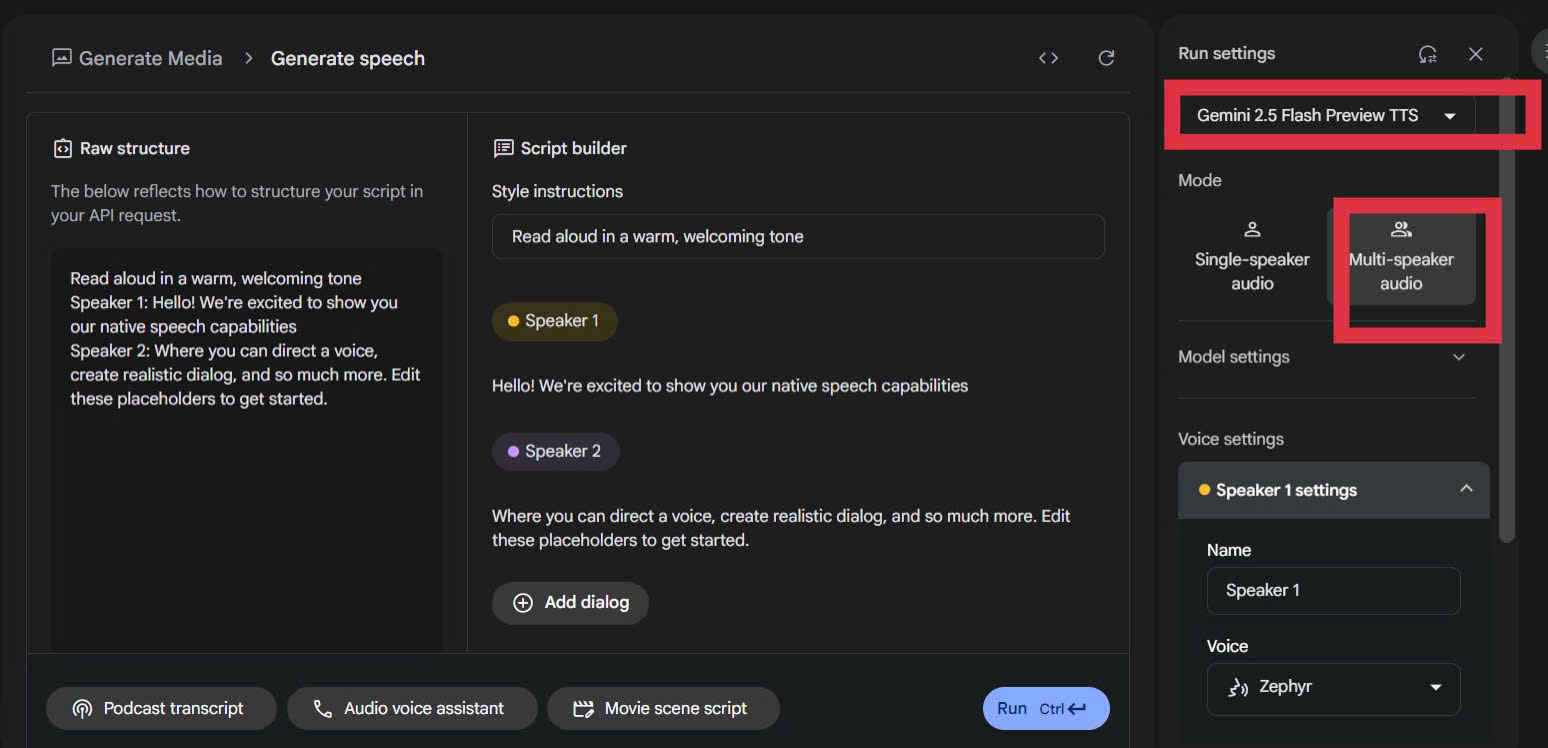This screenshot has height=748, width=1548.
Task: Click the Run settings reset icon
Action: click(1428, 54)
